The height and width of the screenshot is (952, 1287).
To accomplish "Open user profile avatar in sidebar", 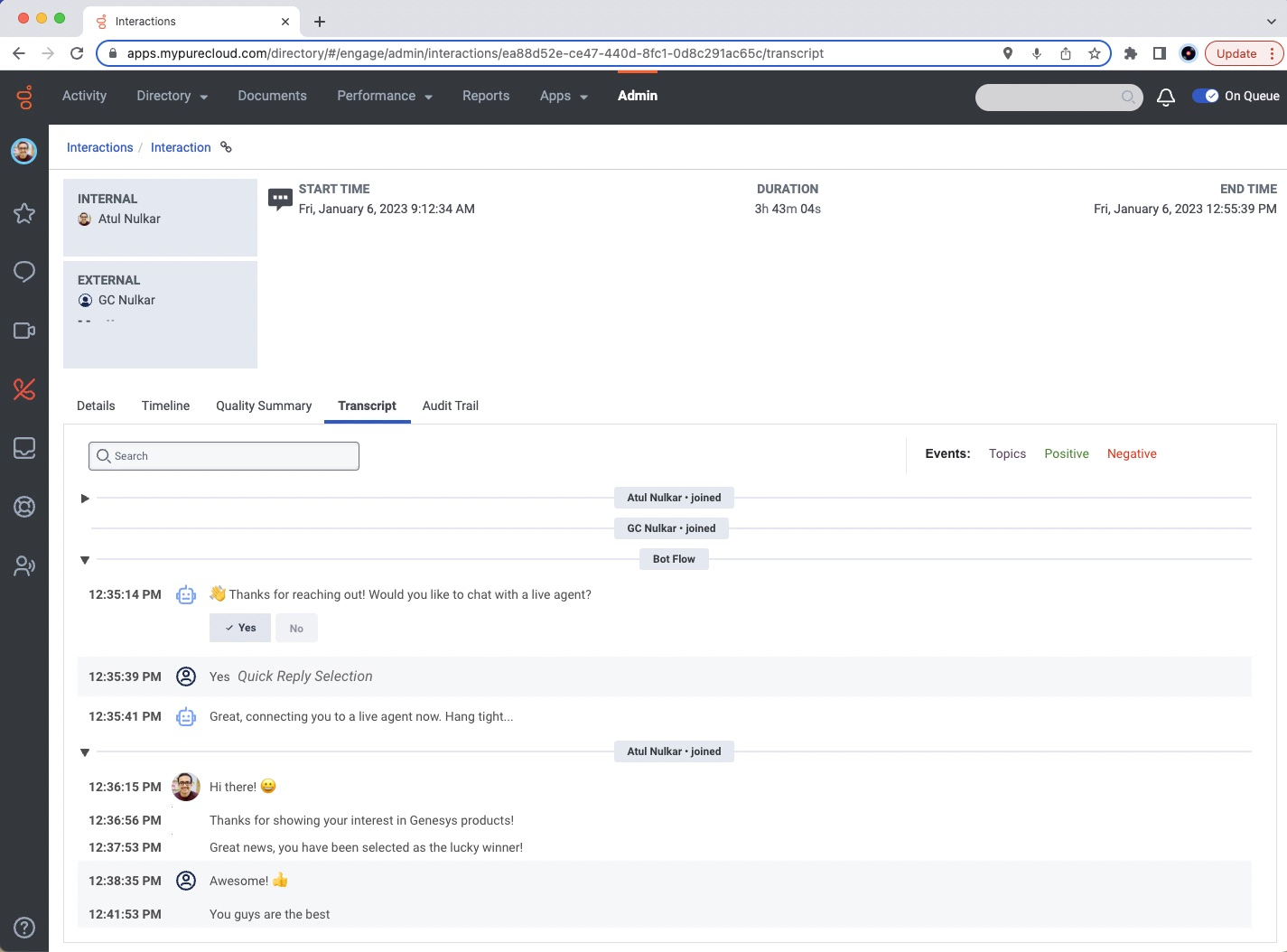I will (23, 151).
